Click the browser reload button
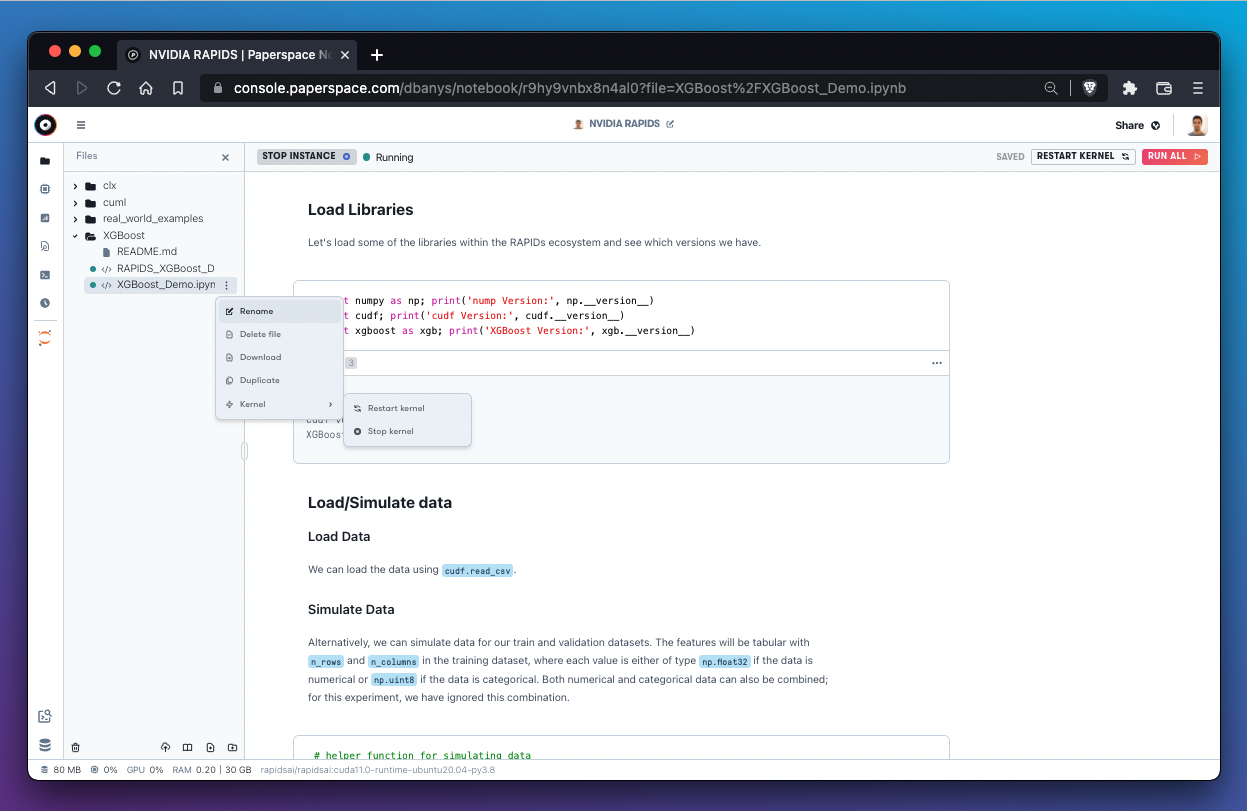This screenshot has height=811, width=1247. pyautogui.click(x=114, y=88)
